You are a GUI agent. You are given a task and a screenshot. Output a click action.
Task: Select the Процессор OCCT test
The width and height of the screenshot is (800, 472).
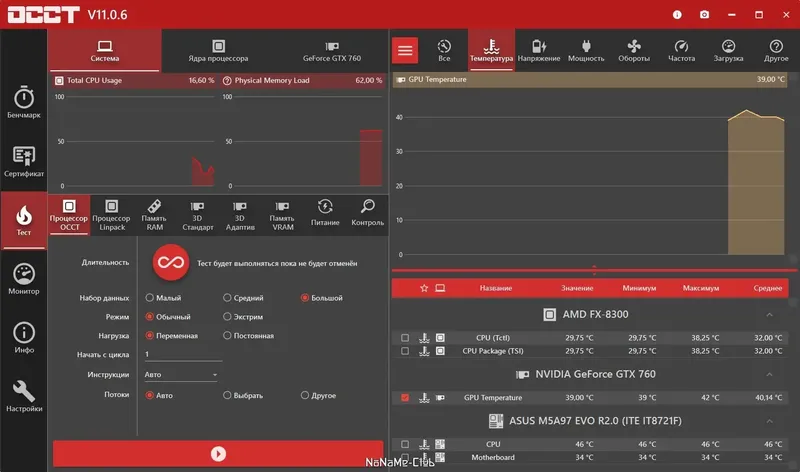coord(69,215)
